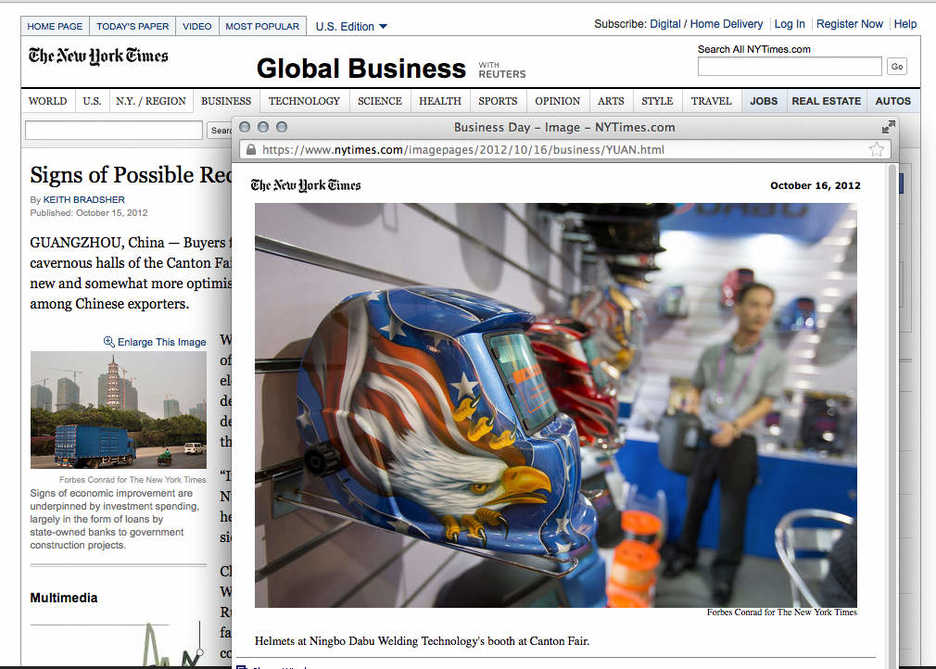The height and width of the screenshot is (669, 936).
Task: Click the Multimedia chart thumbnail
Action: coord(118,643)
